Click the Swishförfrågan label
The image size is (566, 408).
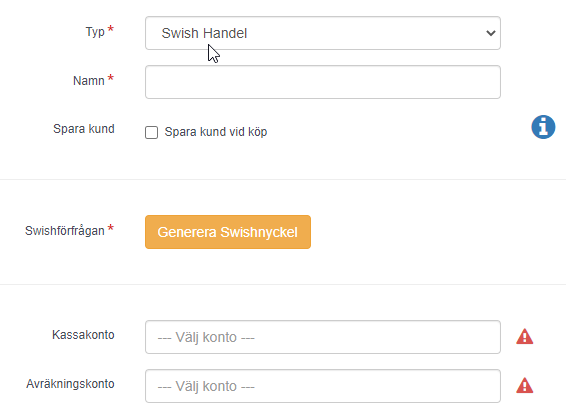(x=65, y=231)
